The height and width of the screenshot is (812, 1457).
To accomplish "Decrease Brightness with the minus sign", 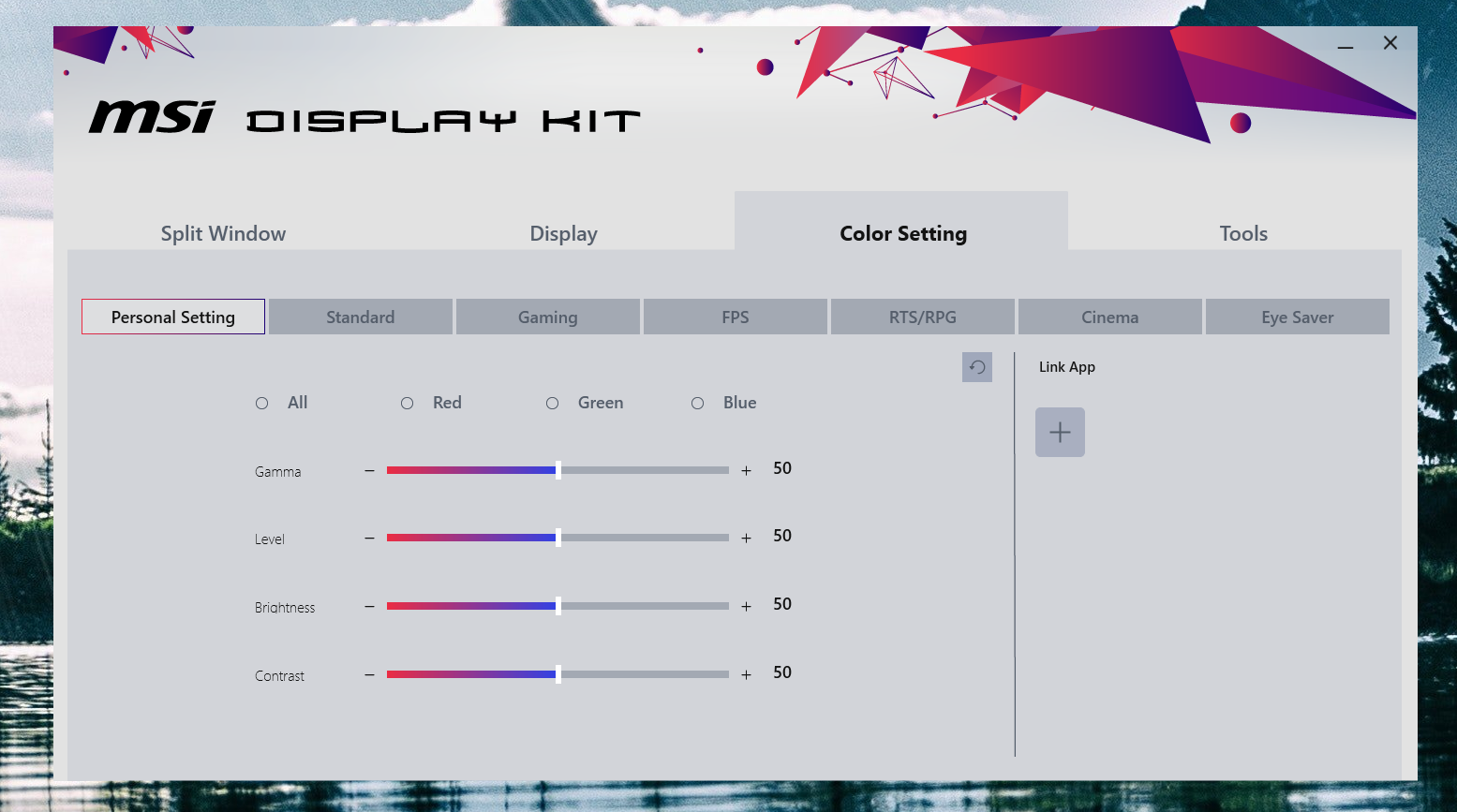I will click(369, 606).
